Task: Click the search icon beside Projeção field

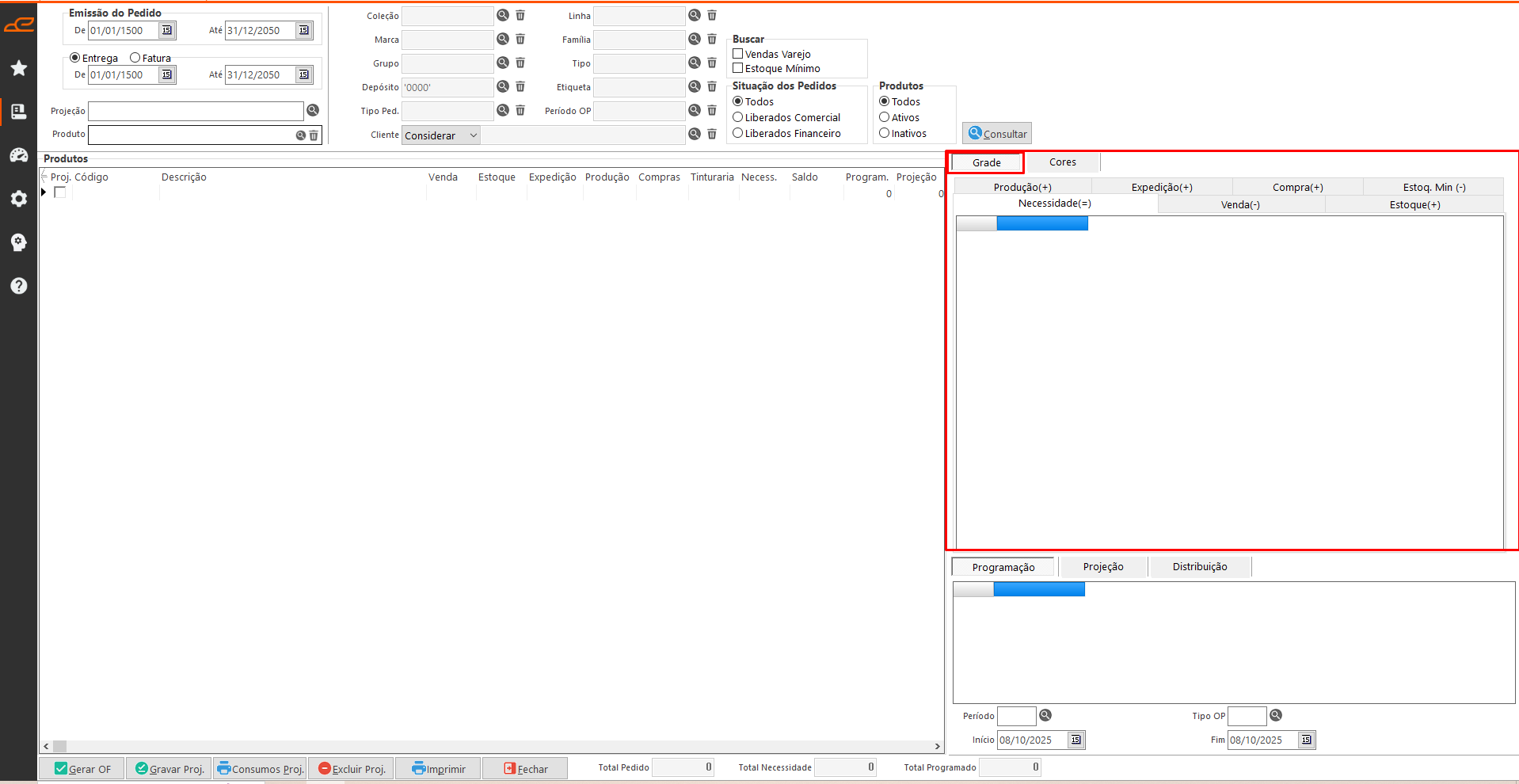Action: (x=313, y=111)
